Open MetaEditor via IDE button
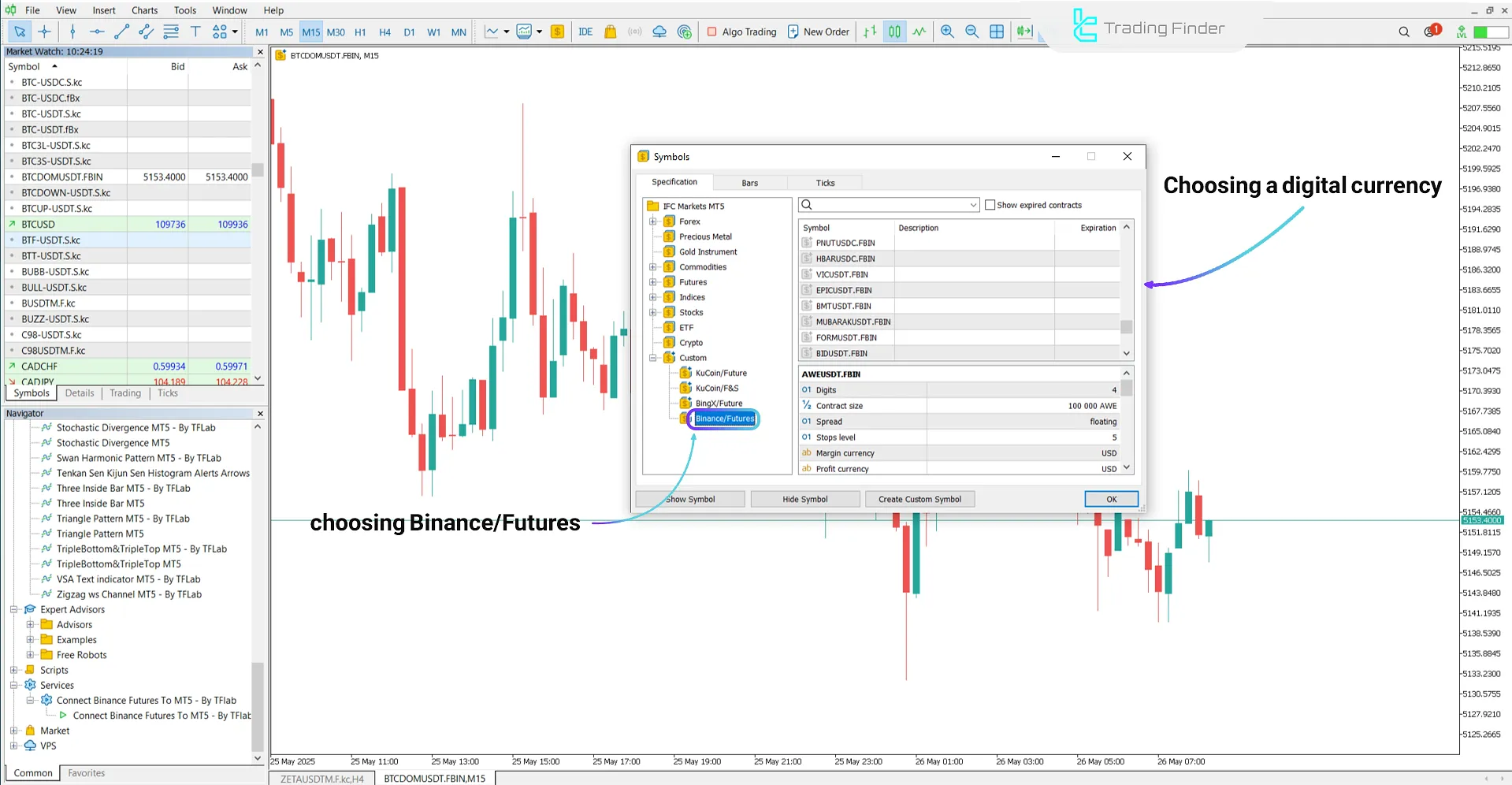 (x=585, y=32)
